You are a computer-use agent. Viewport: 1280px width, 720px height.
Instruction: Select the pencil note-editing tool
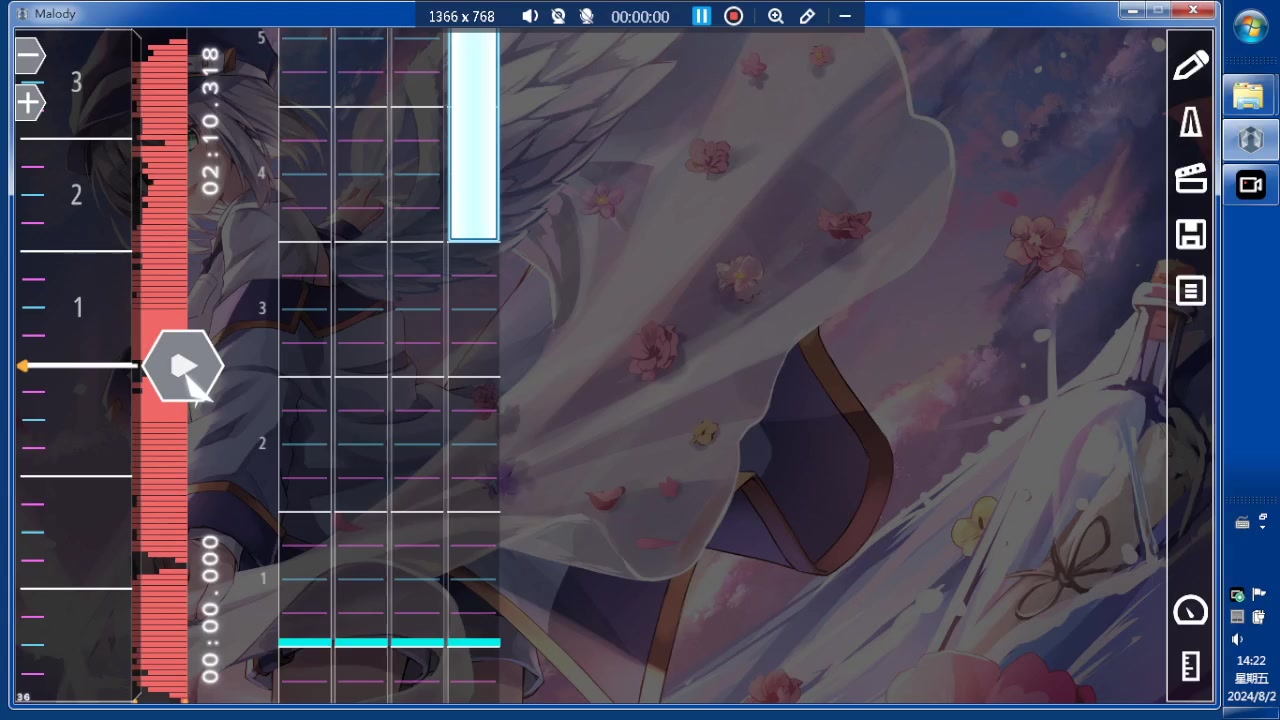tap(1190, 66)
